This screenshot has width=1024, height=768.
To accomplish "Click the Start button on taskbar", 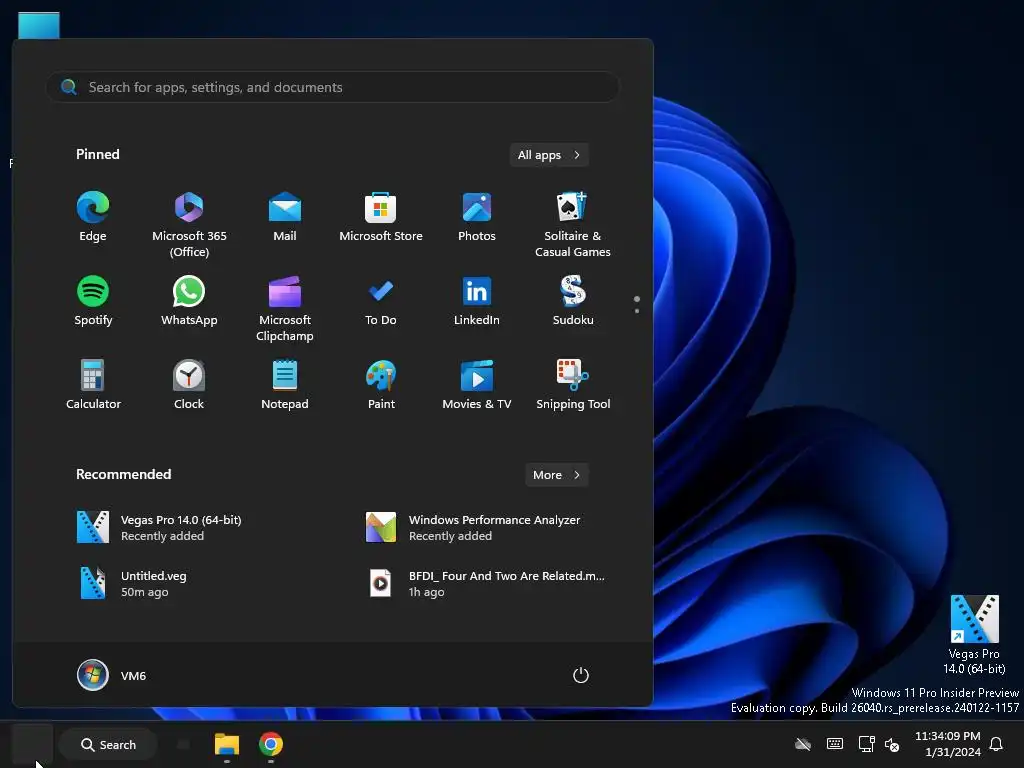I will (x=31, y=744).
